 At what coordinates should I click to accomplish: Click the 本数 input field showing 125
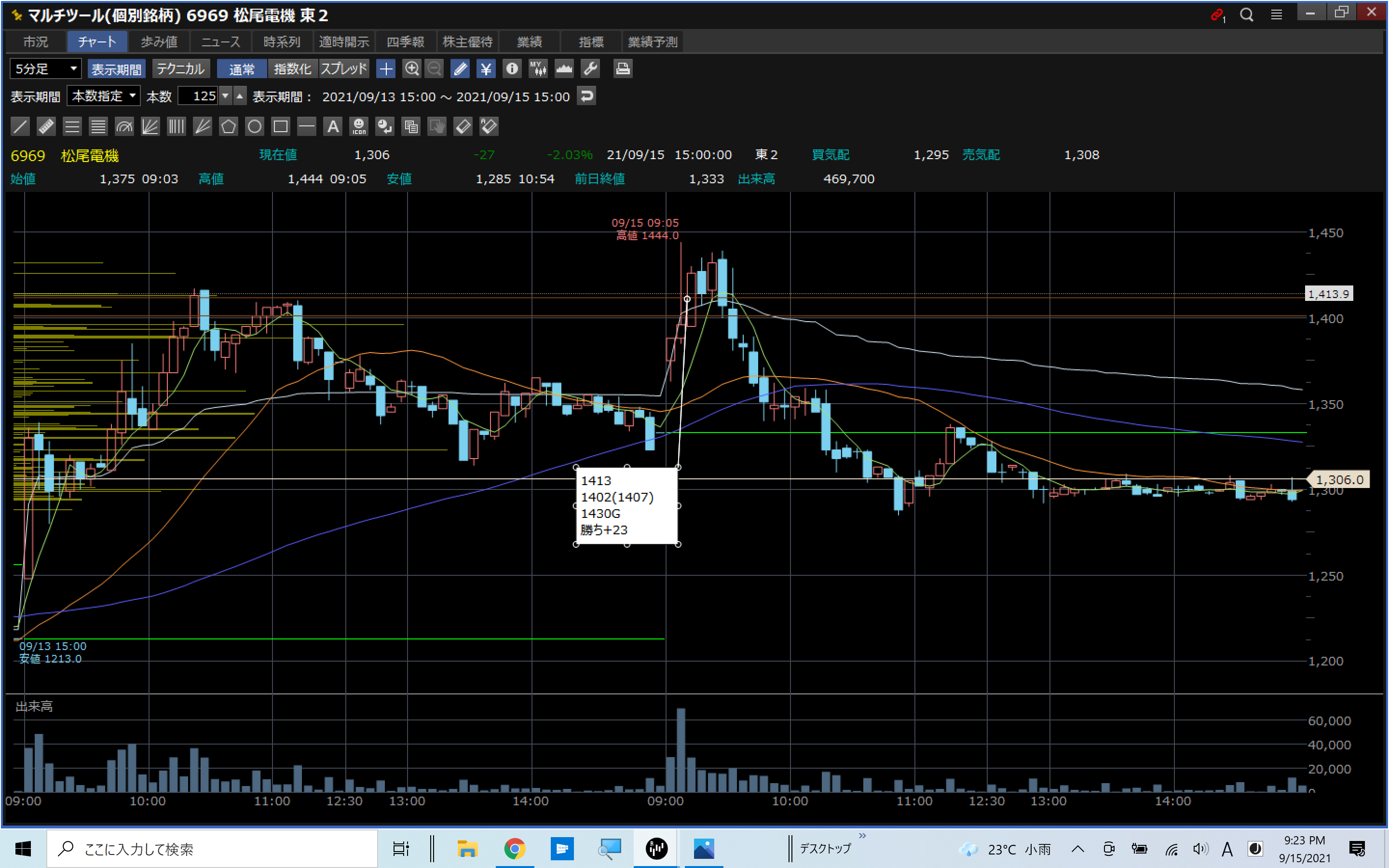click(198, 96)
